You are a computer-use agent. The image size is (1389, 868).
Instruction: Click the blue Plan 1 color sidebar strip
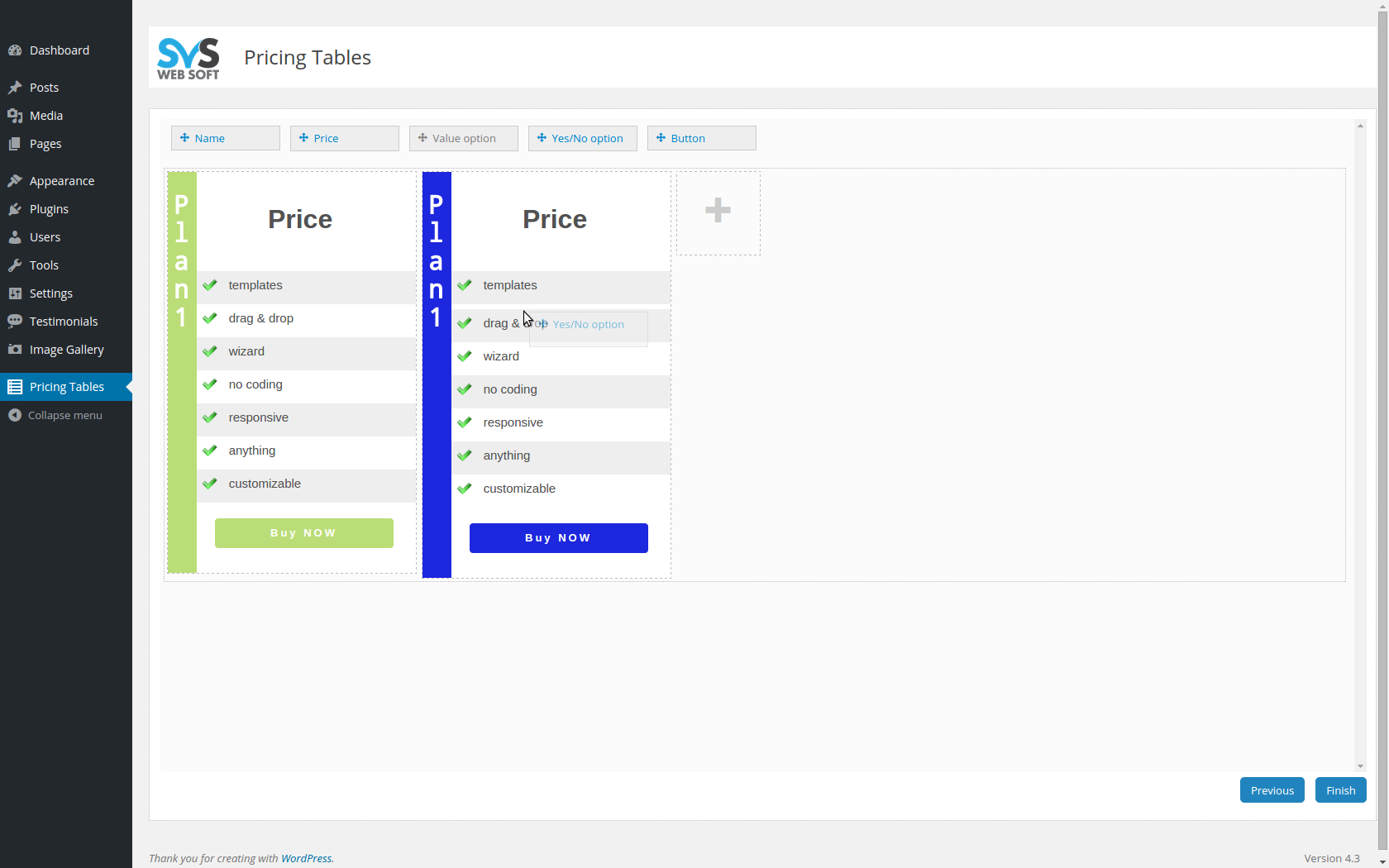coord(437,374)
